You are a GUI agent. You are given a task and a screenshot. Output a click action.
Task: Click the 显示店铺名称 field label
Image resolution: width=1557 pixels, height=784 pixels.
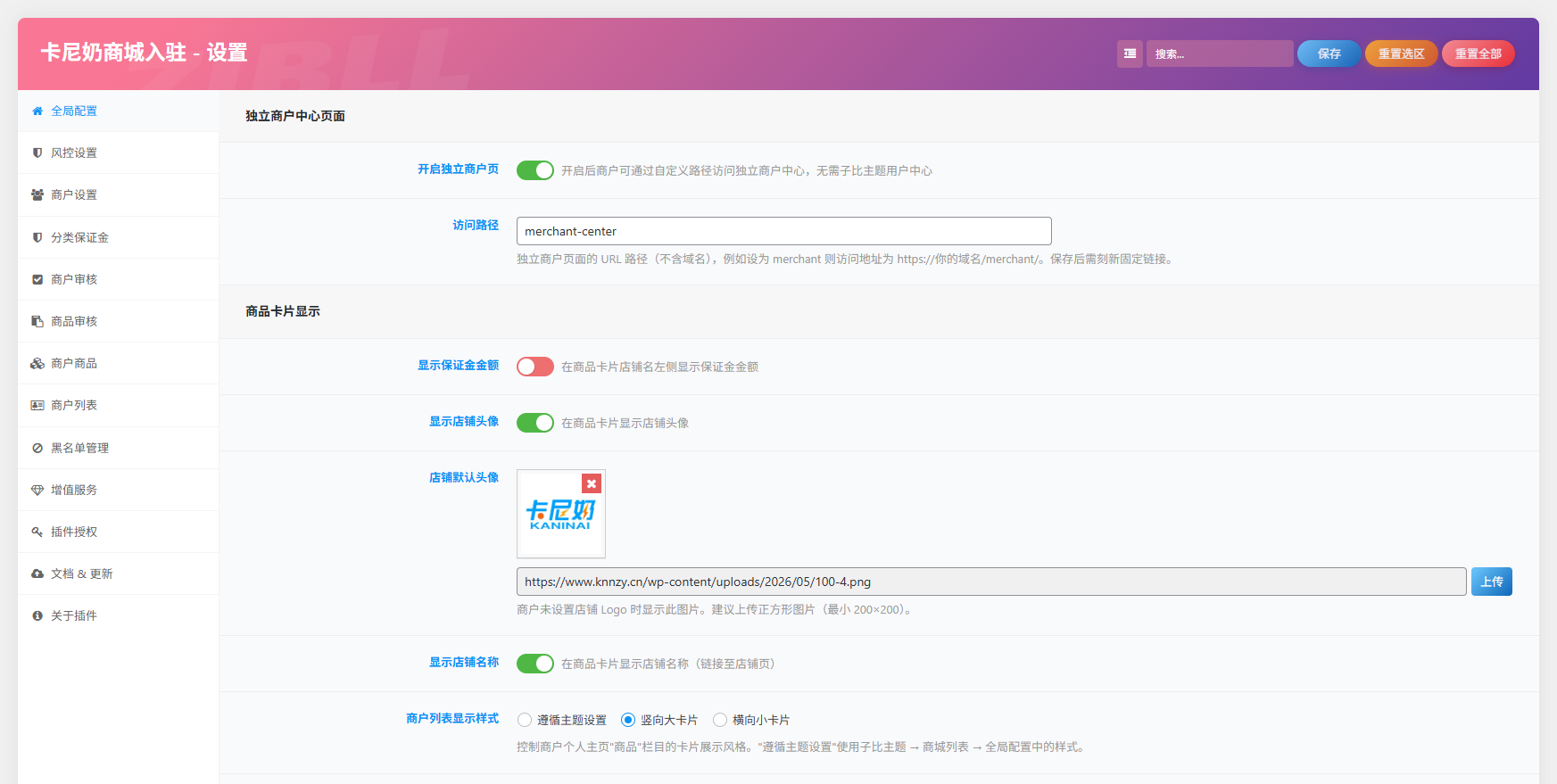tap(464, 663)
